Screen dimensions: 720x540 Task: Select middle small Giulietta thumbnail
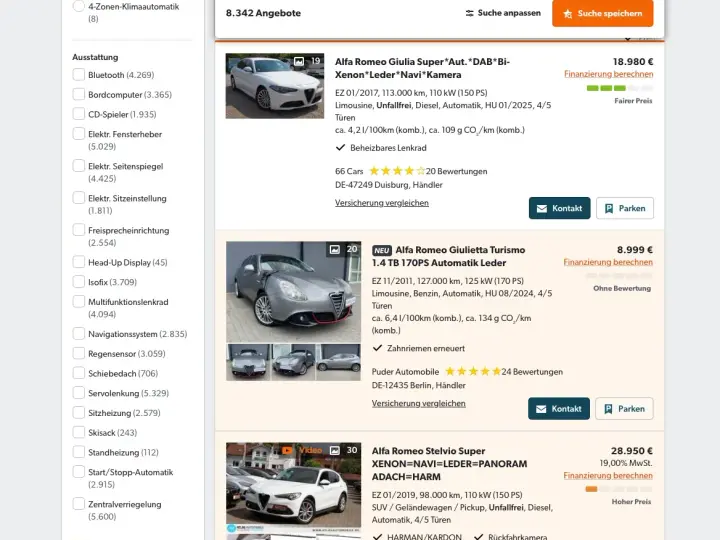pyautogui.click(x=293, y=362)
